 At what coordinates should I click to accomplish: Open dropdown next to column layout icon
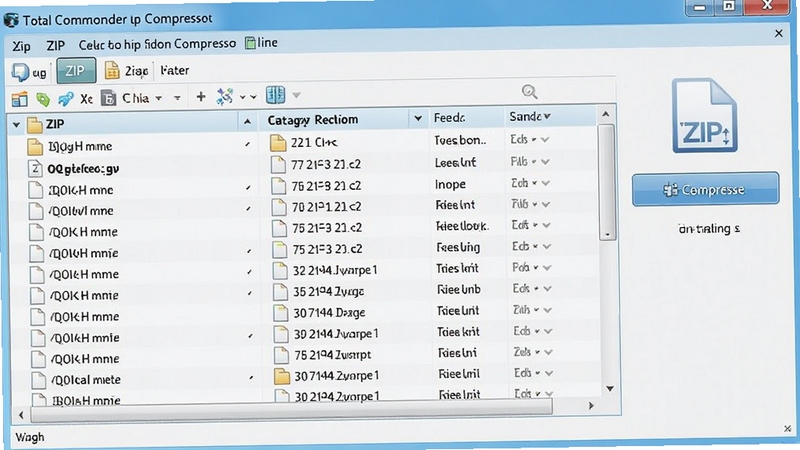(x=296, y=95)
